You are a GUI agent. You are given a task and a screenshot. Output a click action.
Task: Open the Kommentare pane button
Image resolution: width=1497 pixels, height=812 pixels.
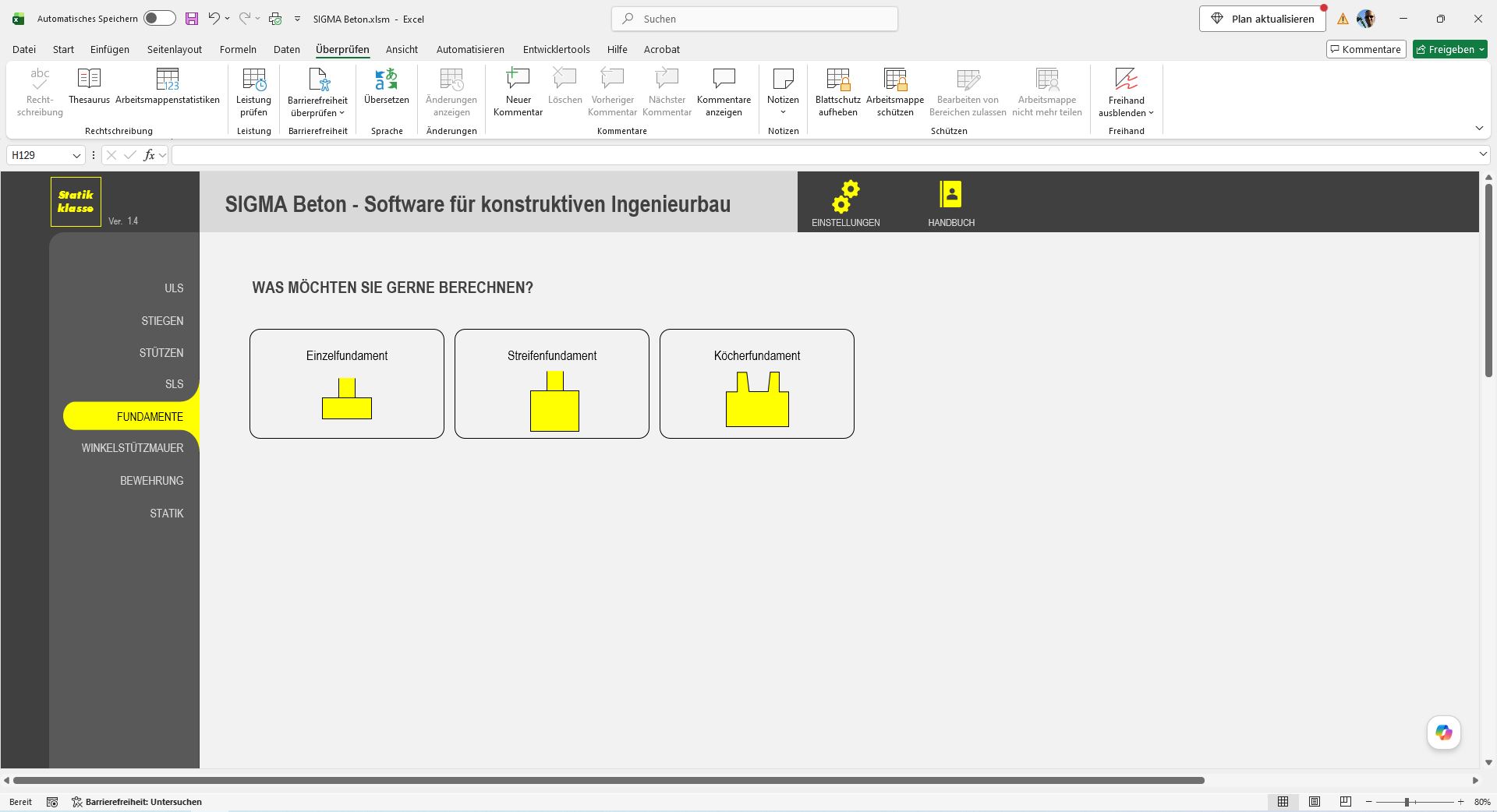(1366, 49)
